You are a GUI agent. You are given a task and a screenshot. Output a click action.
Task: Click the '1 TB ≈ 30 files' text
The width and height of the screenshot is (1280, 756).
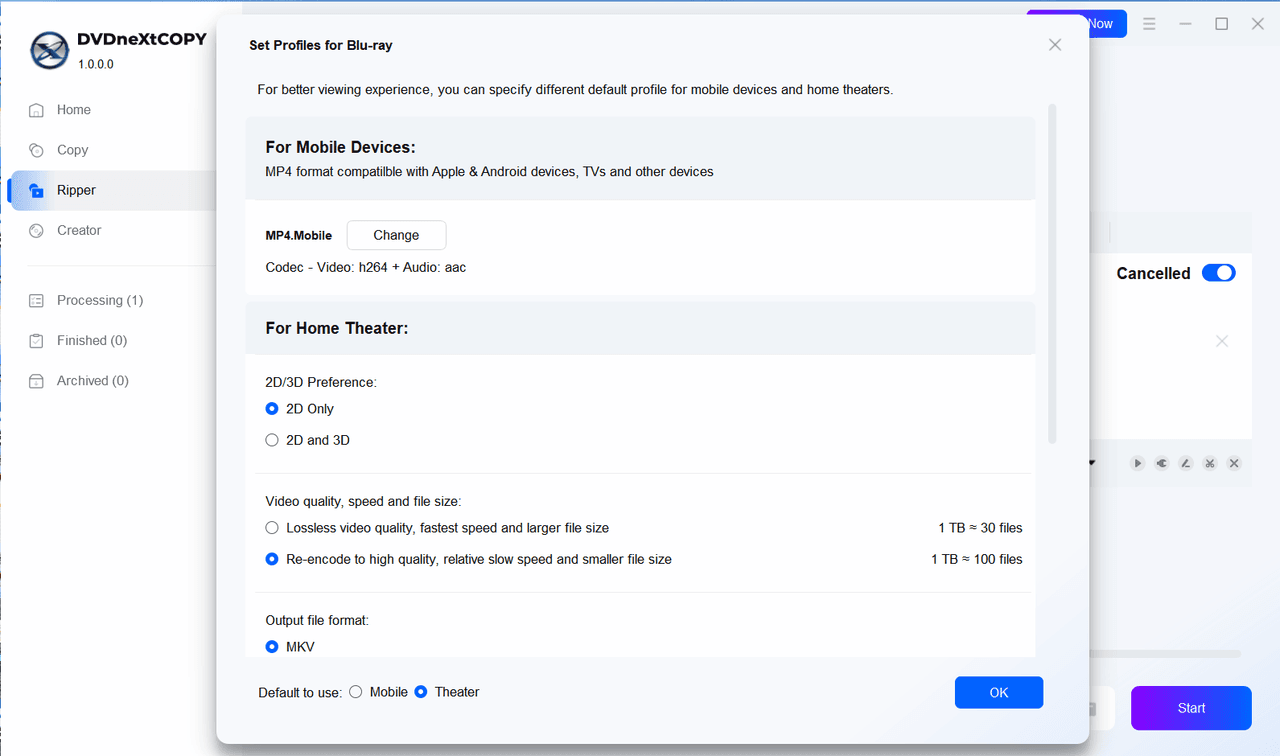coord(980,528)
